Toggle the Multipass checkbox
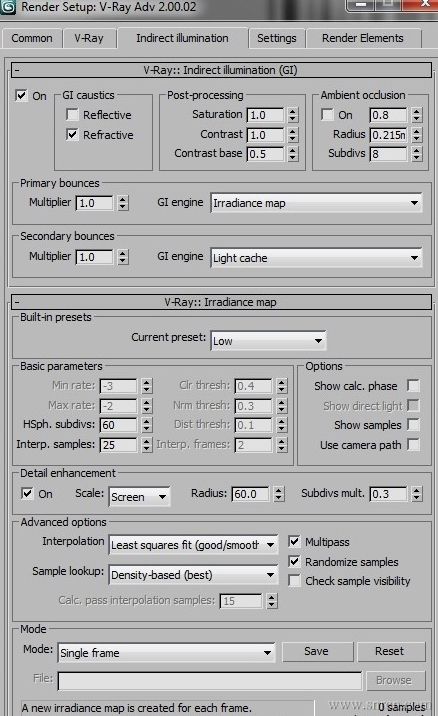This screenshot has height=716, width=438. [294, 542]
